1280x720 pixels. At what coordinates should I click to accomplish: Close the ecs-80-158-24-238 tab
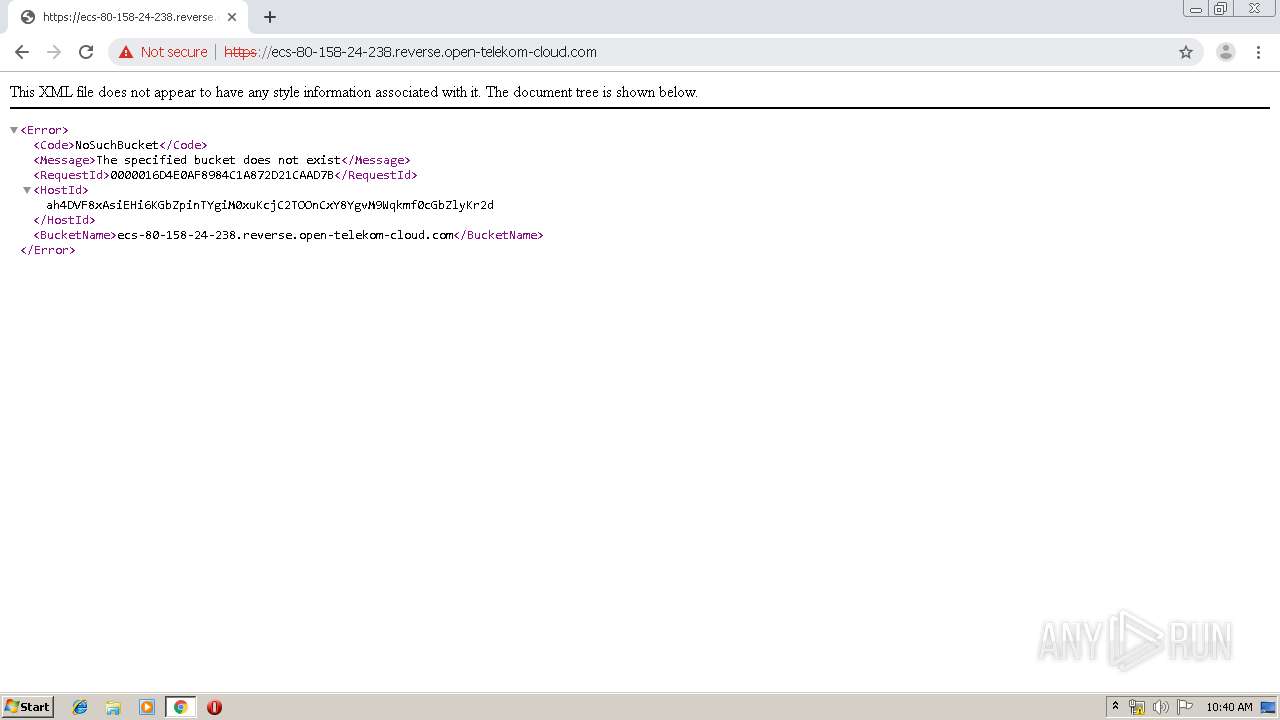(x=232, y=17)
